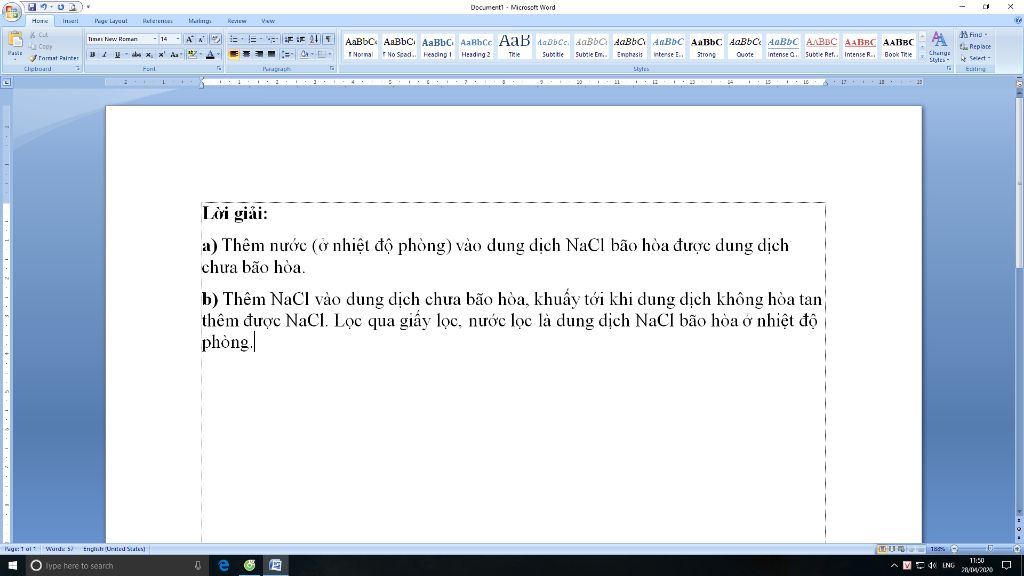Justify the paragraph text
The width and height of the screenshot is (1024, 576).
[x=271, y=54]
